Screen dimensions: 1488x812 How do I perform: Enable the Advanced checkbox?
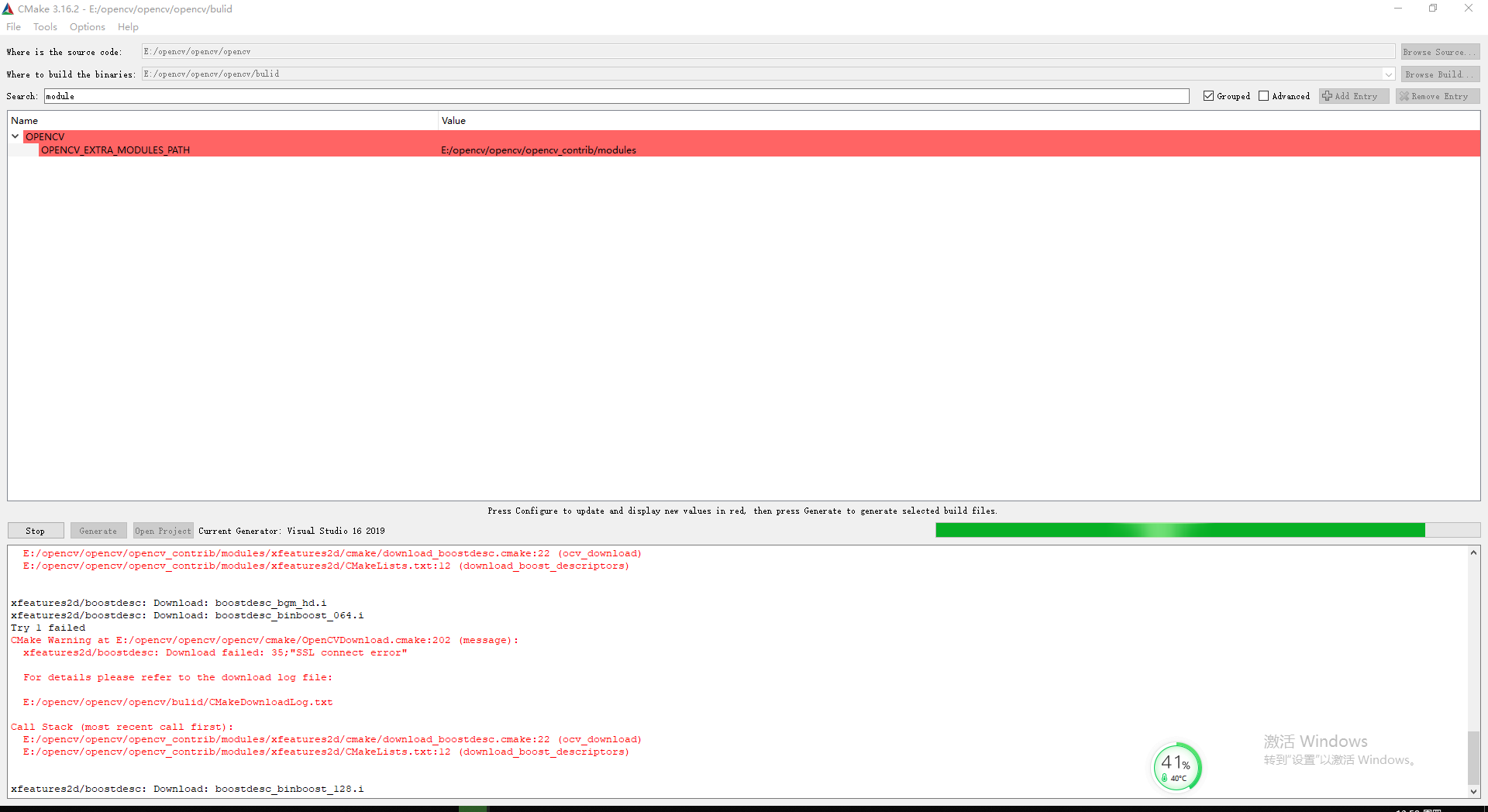tap(1263, 95)
